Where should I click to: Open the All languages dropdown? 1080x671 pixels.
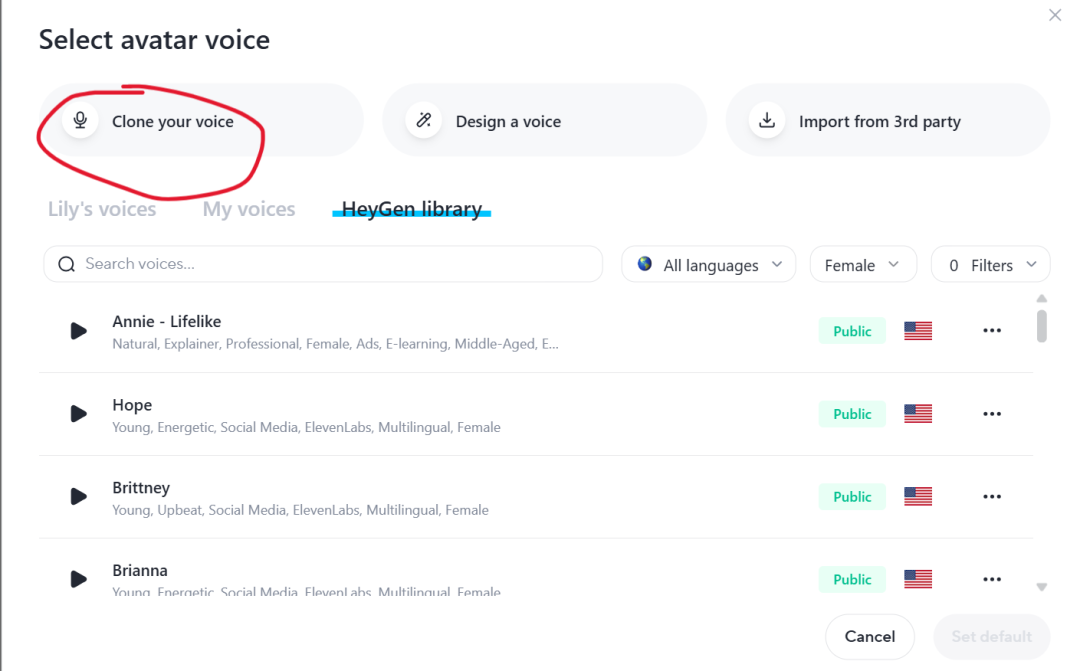708,265
